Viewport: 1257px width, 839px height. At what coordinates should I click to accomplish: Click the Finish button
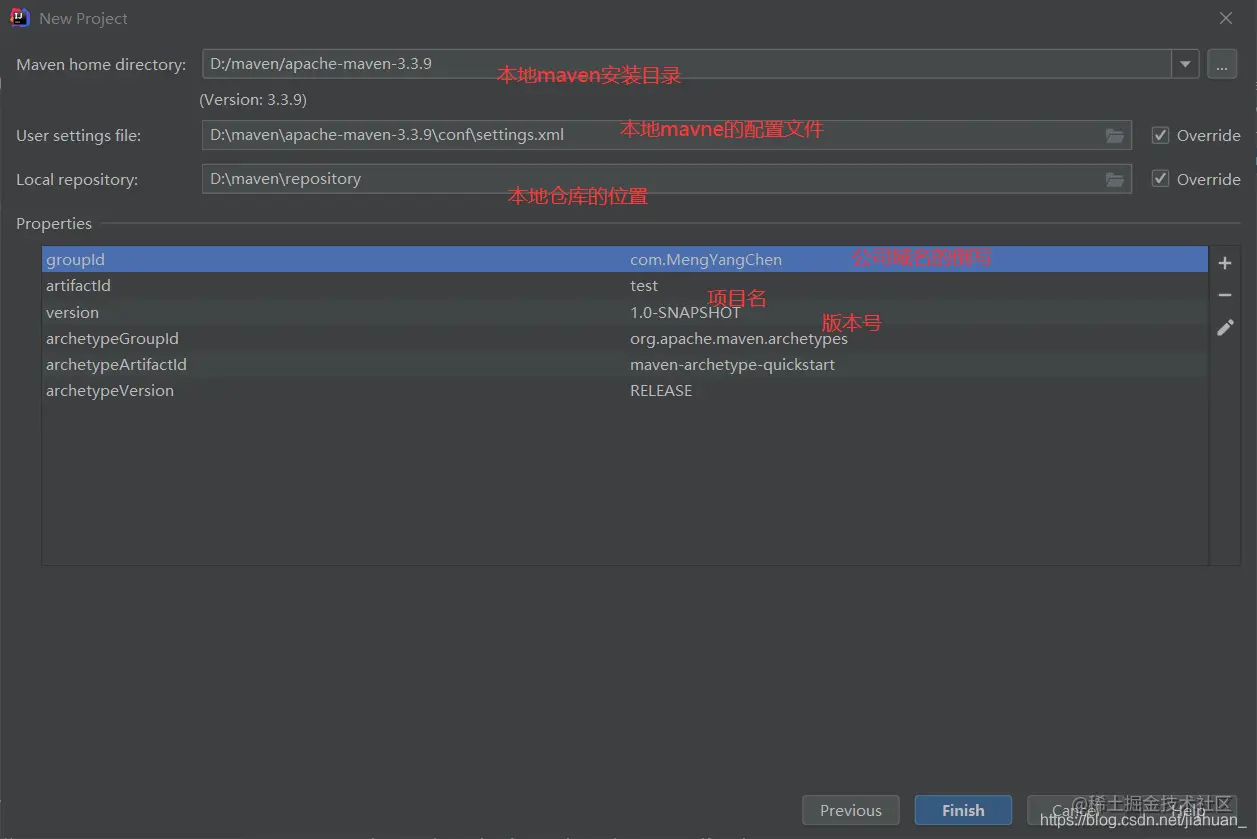963,810
